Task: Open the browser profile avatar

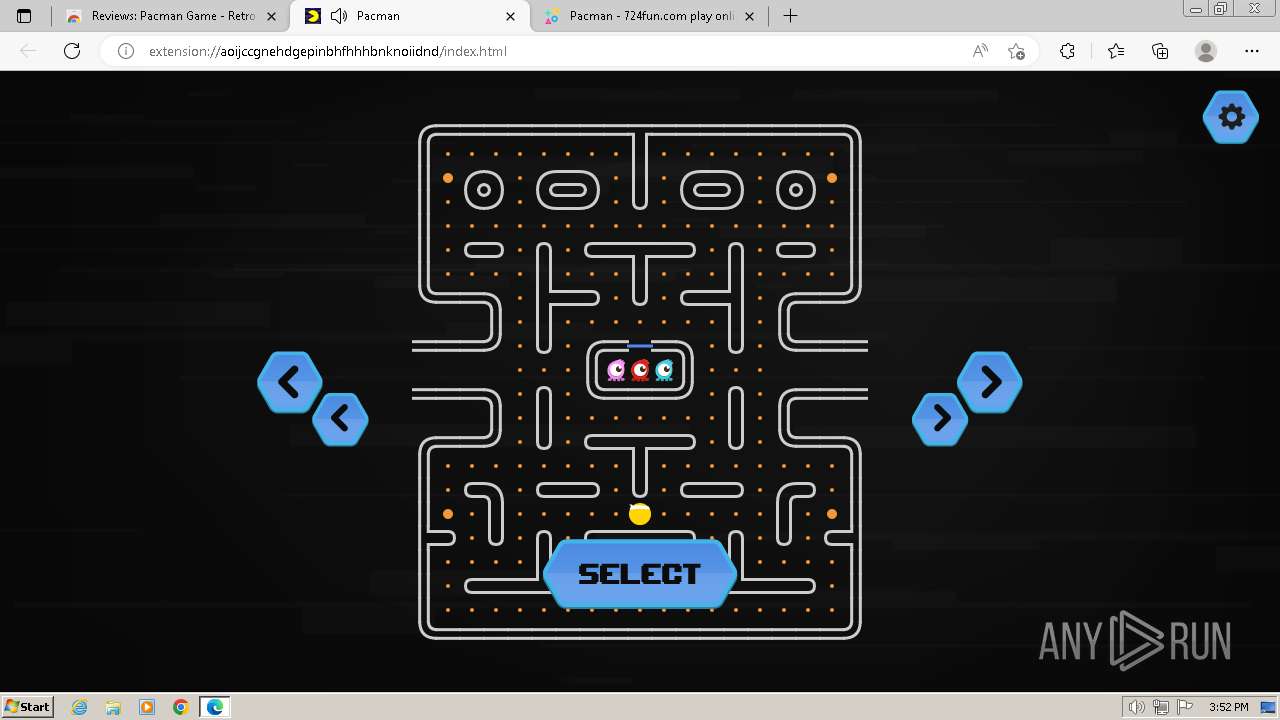Action: tap(1206, 51)
